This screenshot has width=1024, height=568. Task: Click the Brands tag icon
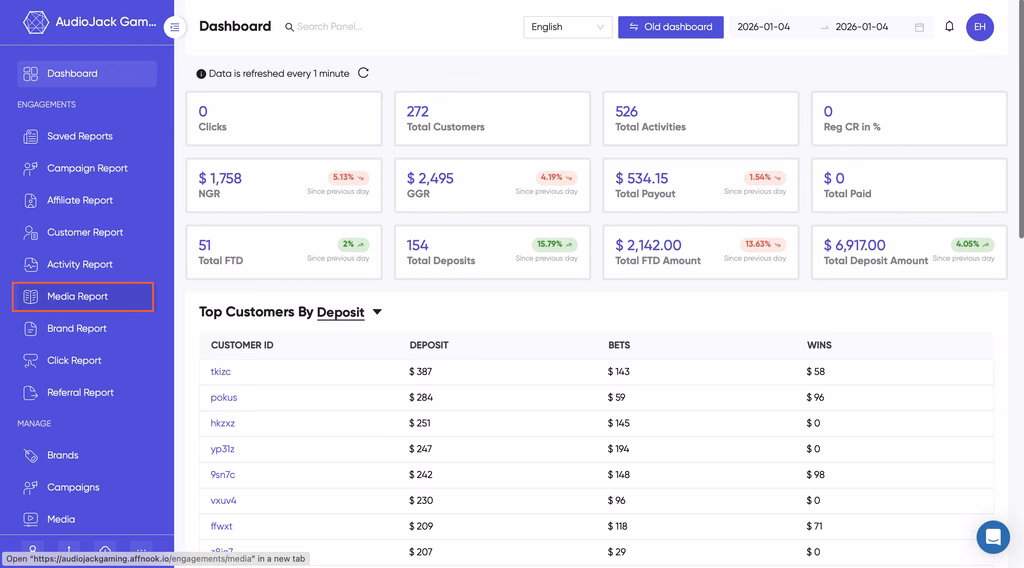(x=31, y=455)
